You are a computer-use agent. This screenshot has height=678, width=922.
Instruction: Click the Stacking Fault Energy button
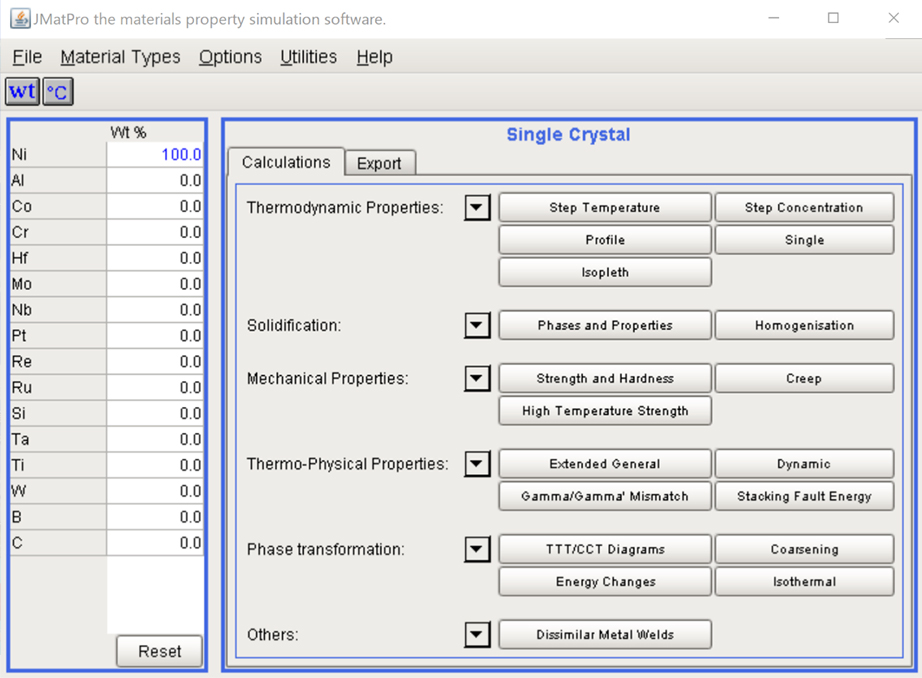(804, 496)
